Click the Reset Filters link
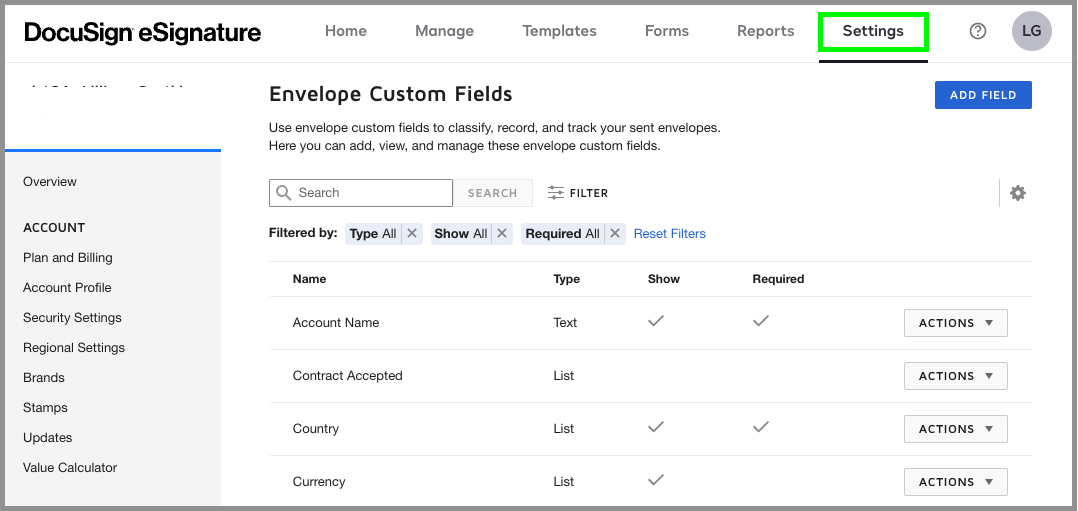This screenshot has width=1078, height=511. [669, 234]
